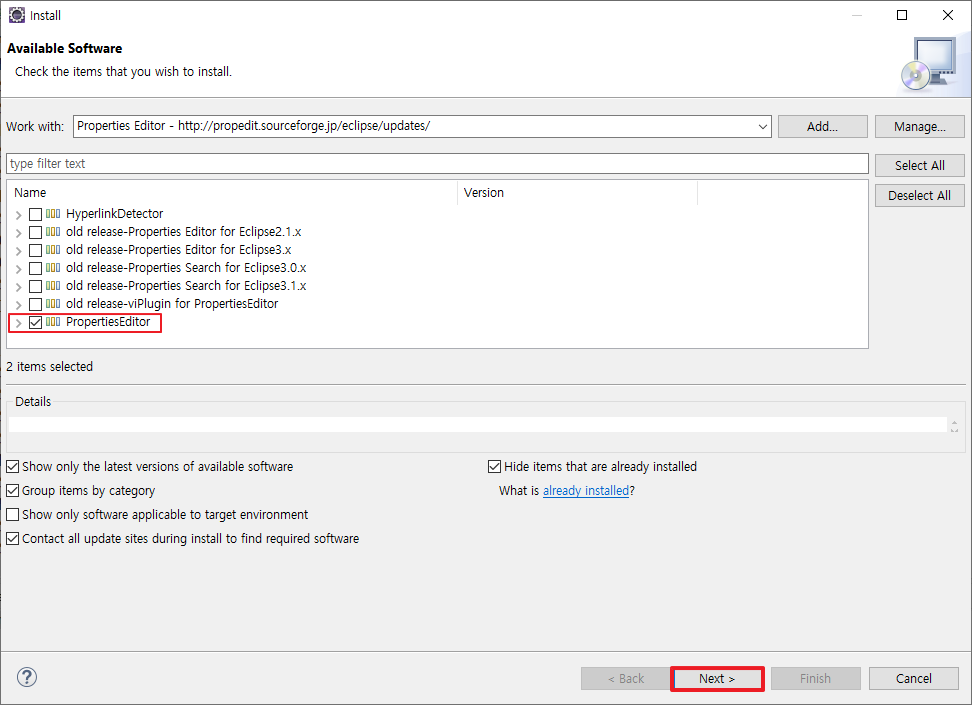Click Select All button

(919, 166)
